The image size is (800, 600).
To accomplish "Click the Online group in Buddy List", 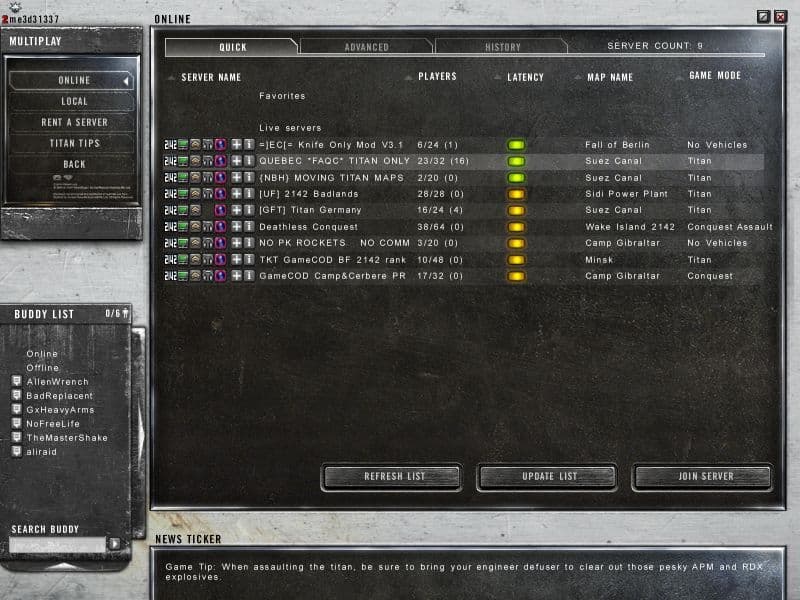I will 42,354.
